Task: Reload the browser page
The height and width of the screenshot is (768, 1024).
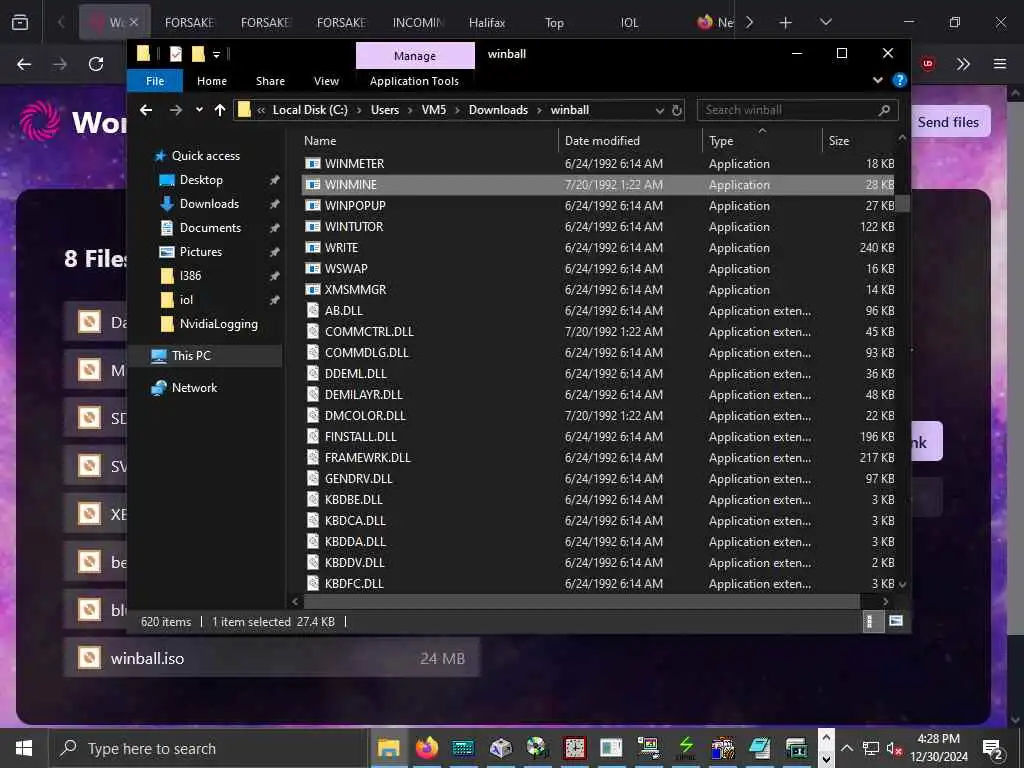Action: coord(96,64)
